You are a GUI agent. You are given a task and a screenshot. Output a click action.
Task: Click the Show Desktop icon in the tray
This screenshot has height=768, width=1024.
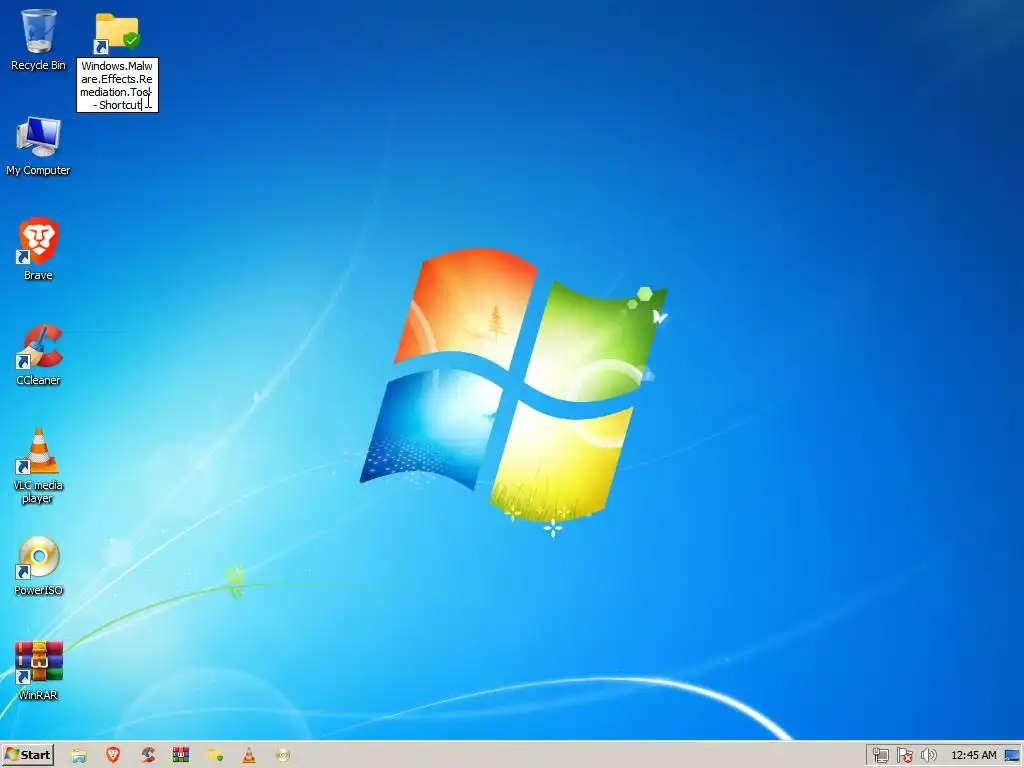pyautogui.click(x=1012, y=756)
